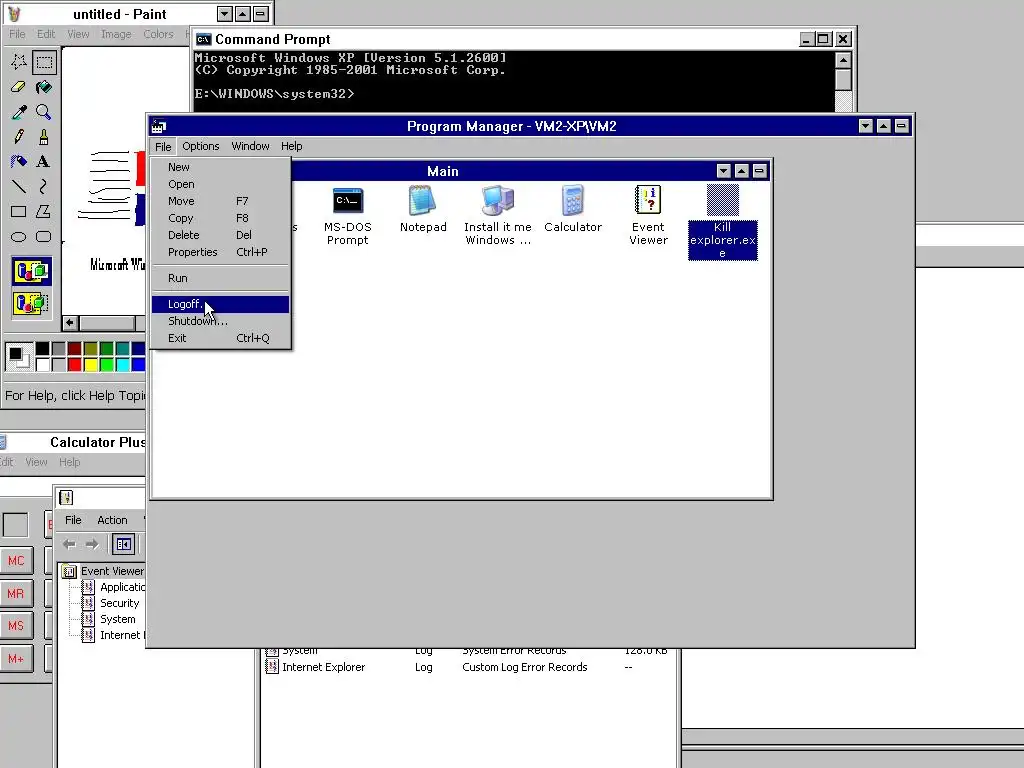Select the rectangular Select tool in Paint
Viewport: 1024px width, 768px height.
pyautogui.click(x=44, y=62)
